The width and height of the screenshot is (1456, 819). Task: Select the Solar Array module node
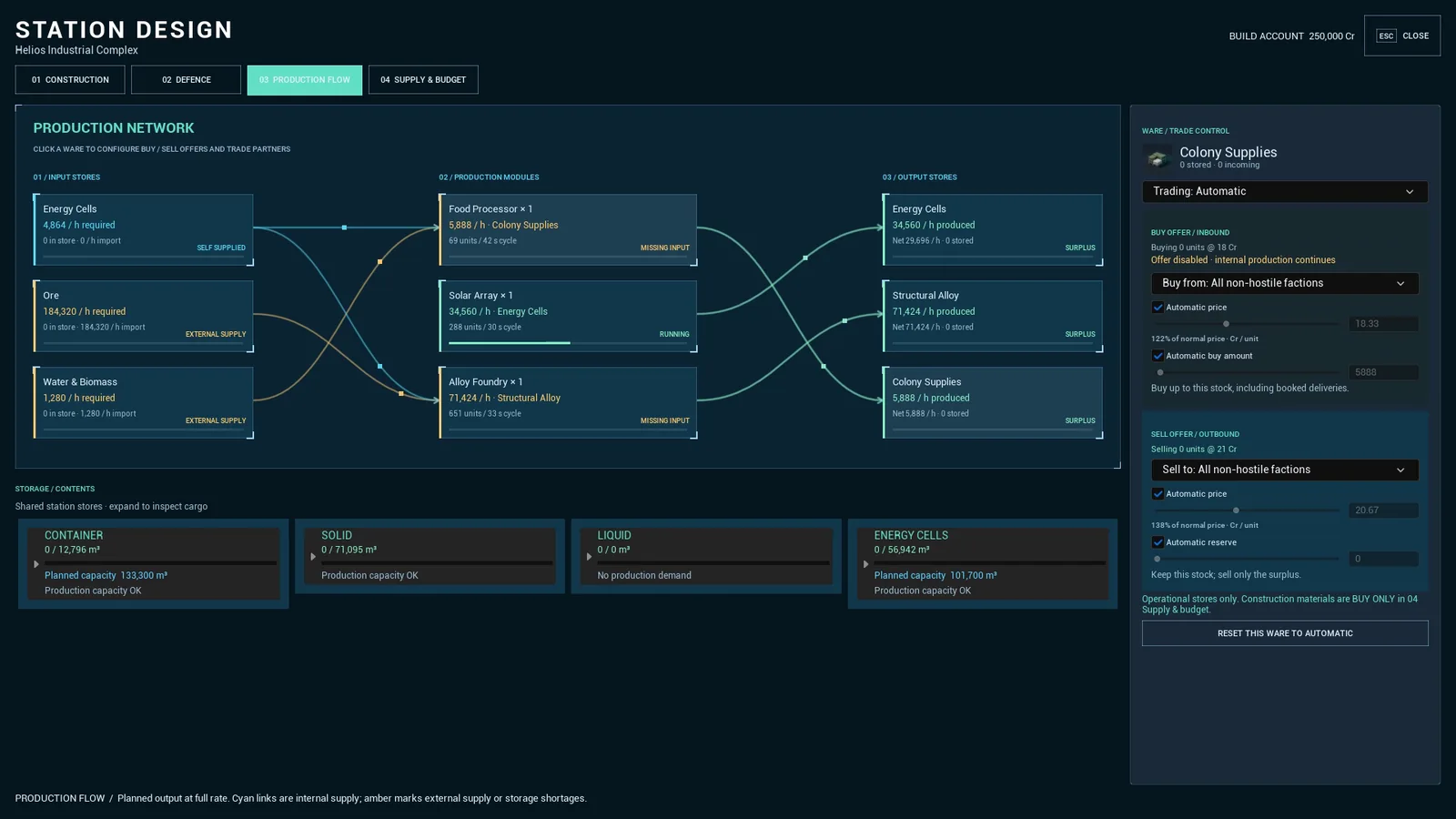tap(568, 316)
